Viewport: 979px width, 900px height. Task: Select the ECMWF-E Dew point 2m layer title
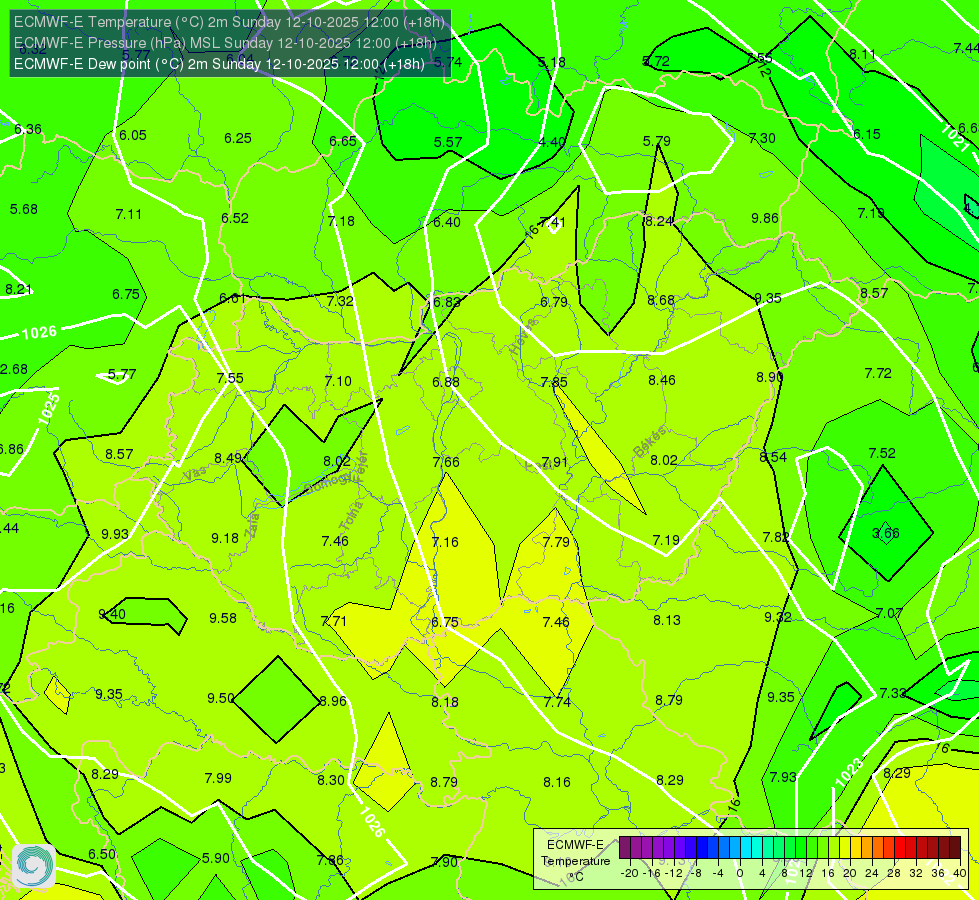pos(219,64)
